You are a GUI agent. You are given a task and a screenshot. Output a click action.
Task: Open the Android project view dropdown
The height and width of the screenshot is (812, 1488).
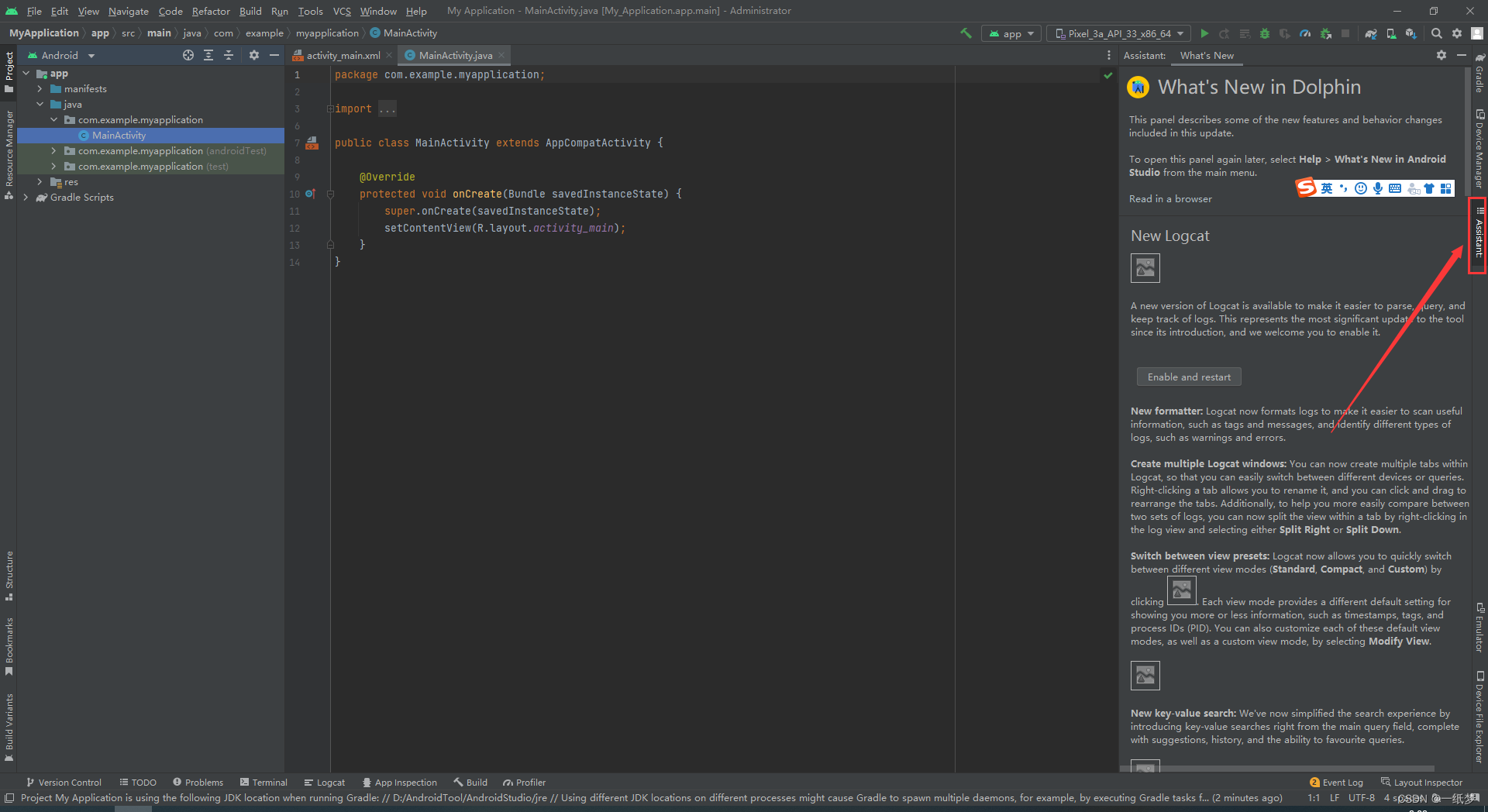click(x=60, y=55)
